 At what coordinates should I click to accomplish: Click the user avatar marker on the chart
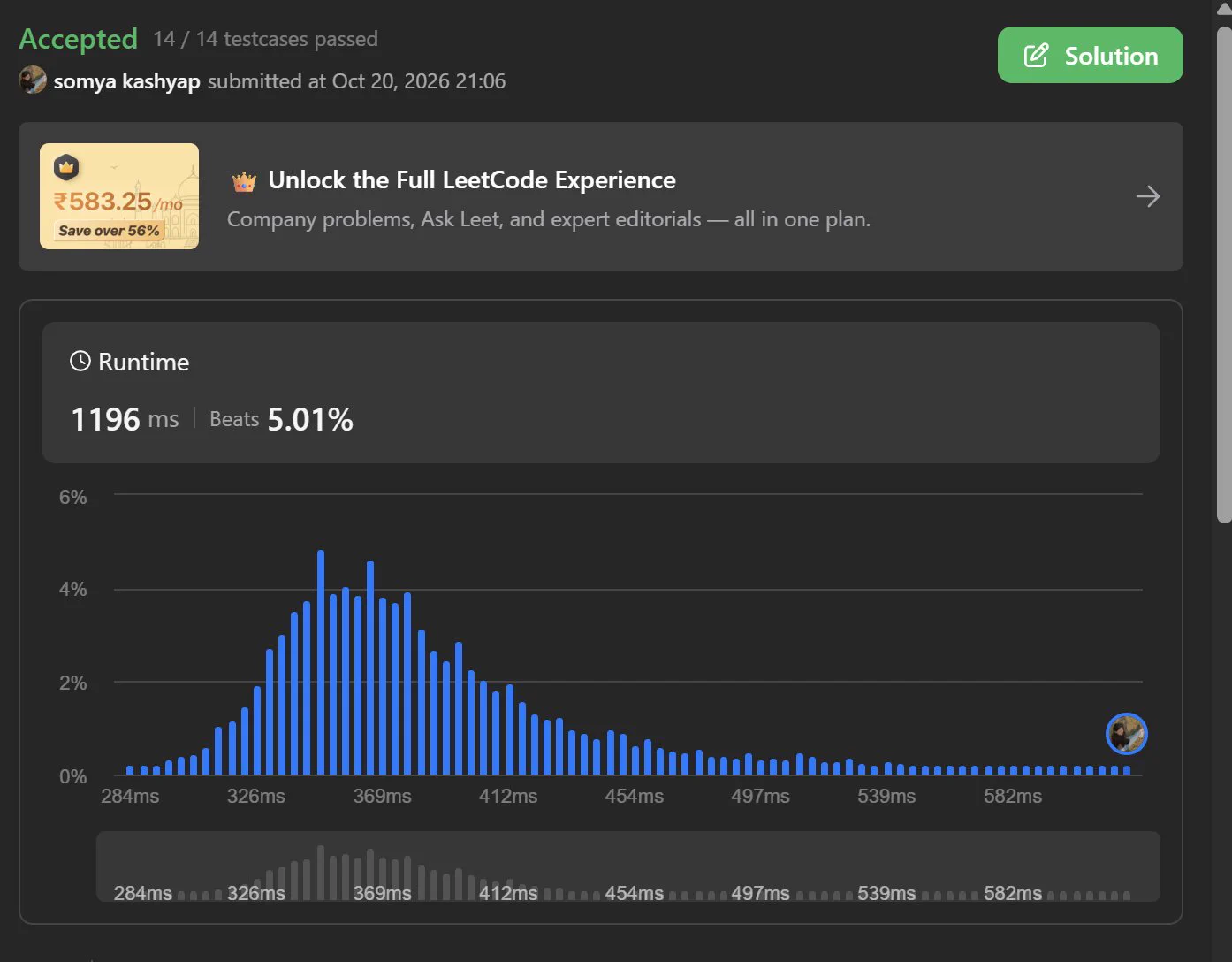[x=1126, y=734]
